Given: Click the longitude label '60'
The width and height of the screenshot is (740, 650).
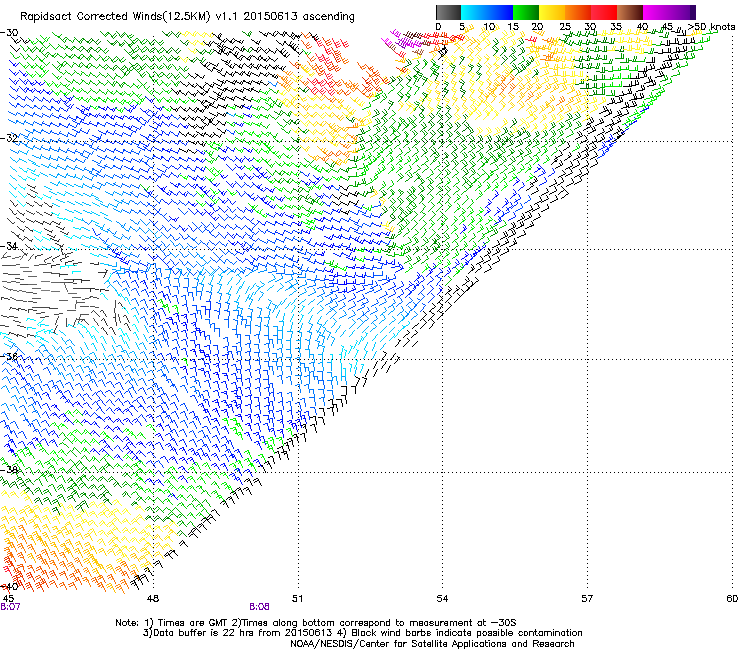Looking at the screenshot, I should (x=732, y=599).
